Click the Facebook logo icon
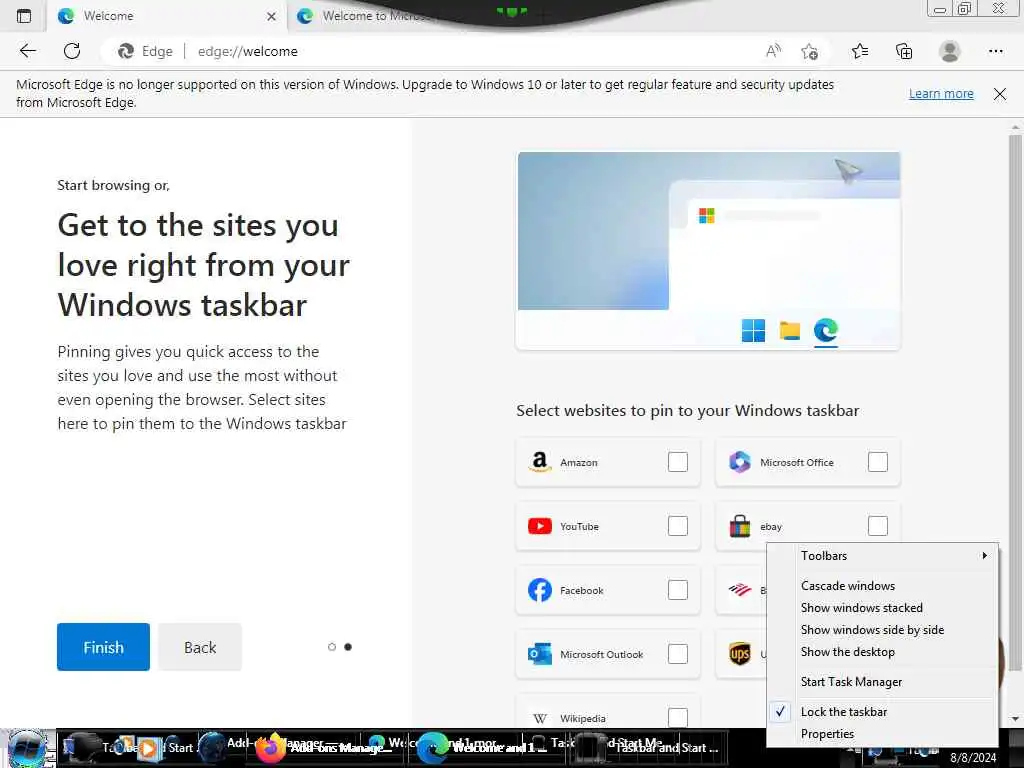Image resolution: width=1024 pixels, height=768 pixels. (539, 590)
